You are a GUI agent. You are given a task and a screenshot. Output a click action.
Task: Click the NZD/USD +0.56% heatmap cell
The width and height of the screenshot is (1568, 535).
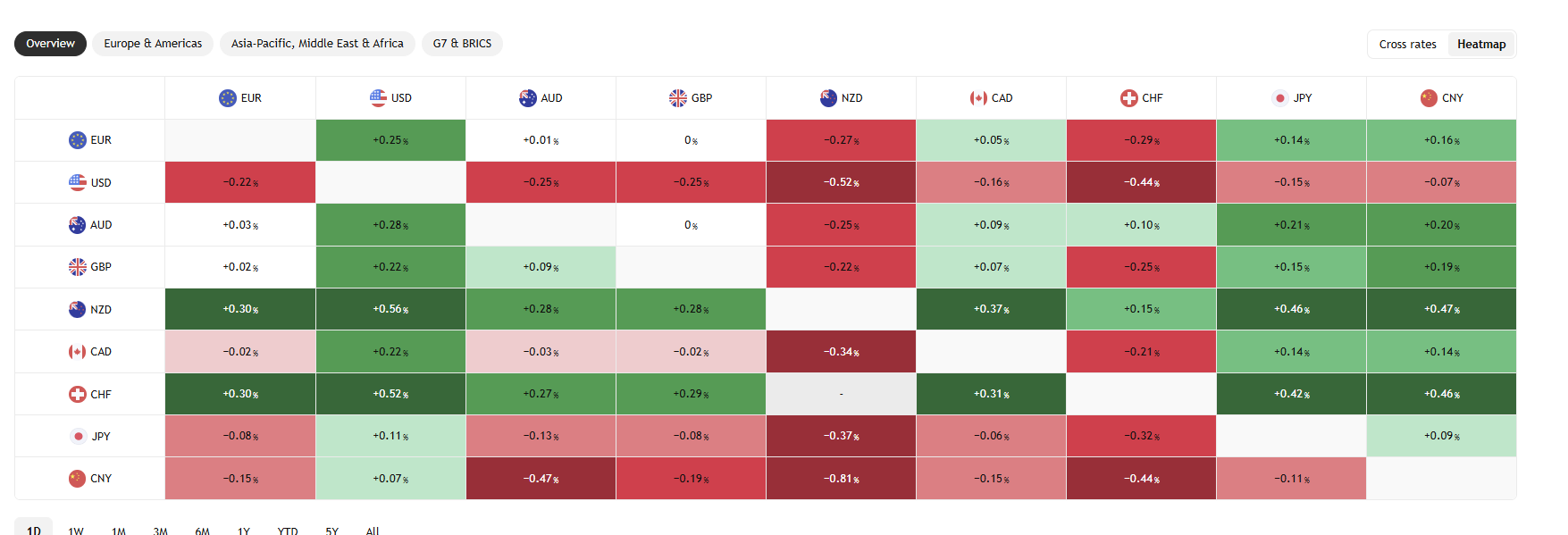390,310
